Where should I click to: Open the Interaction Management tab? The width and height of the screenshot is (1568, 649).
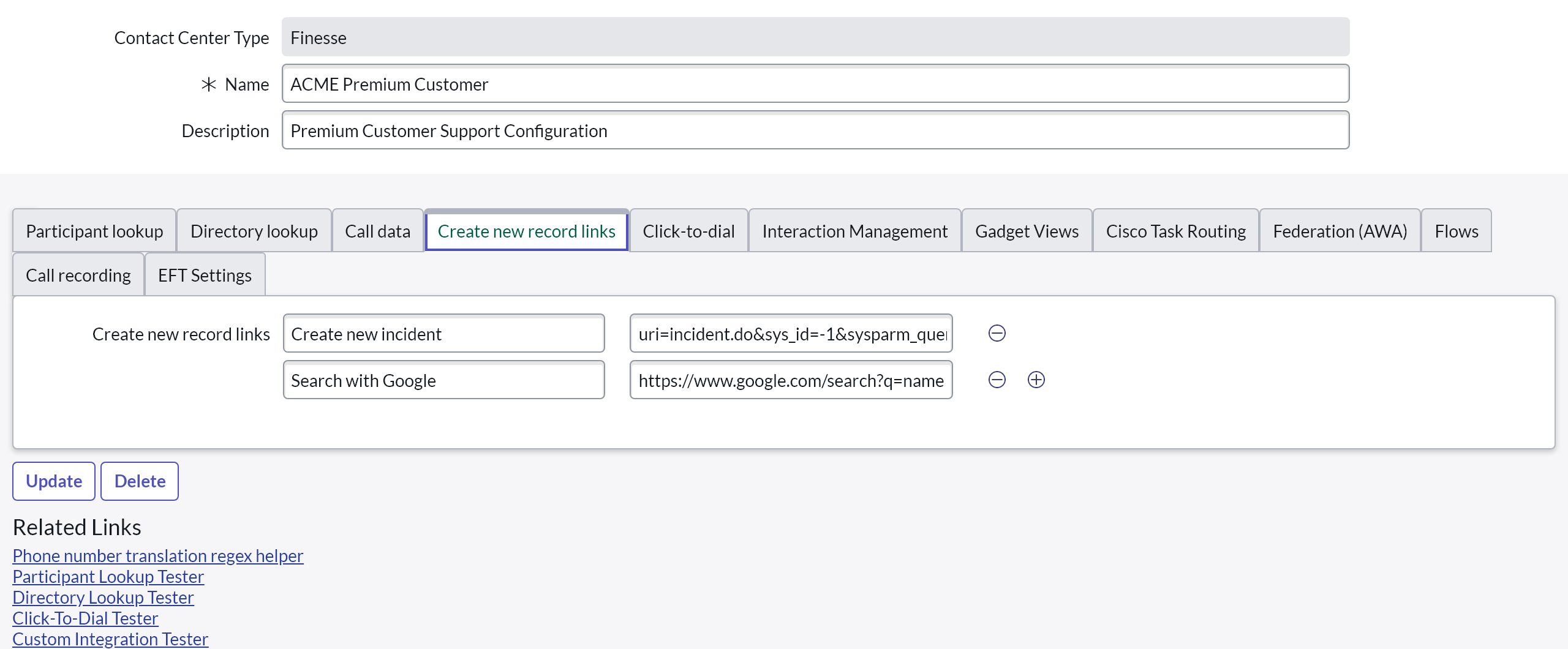click(x=854, y=231)
